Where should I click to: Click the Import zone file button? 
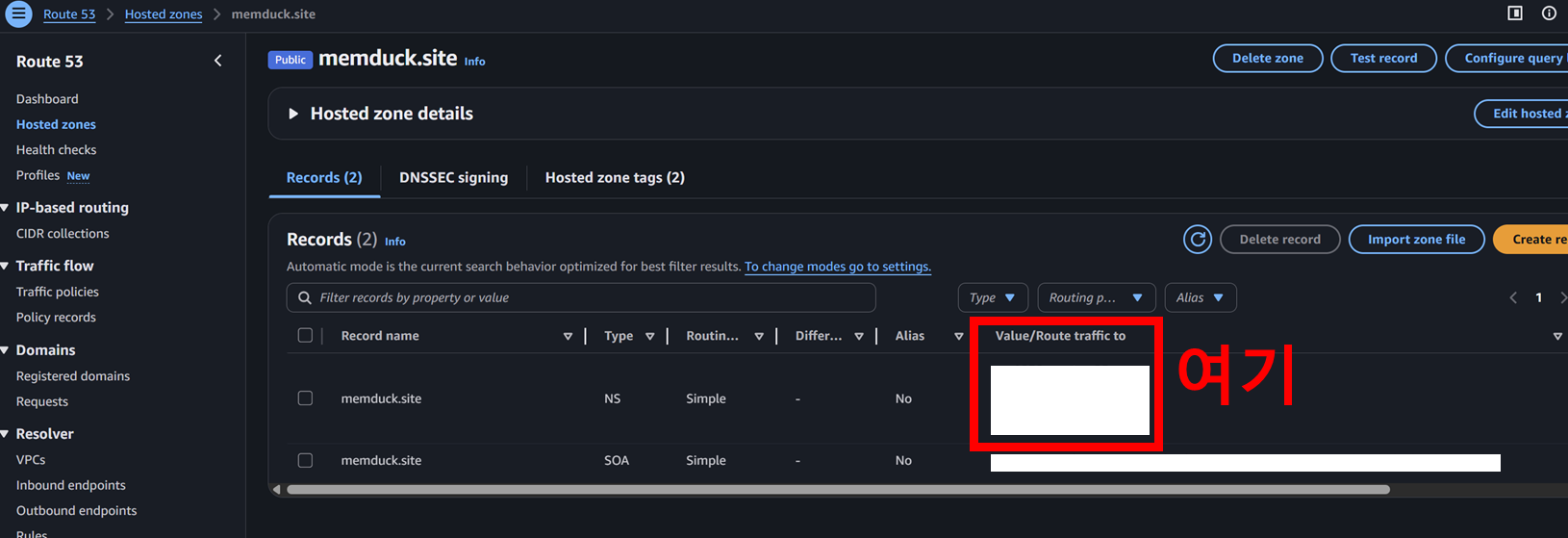click(1417, 240)
